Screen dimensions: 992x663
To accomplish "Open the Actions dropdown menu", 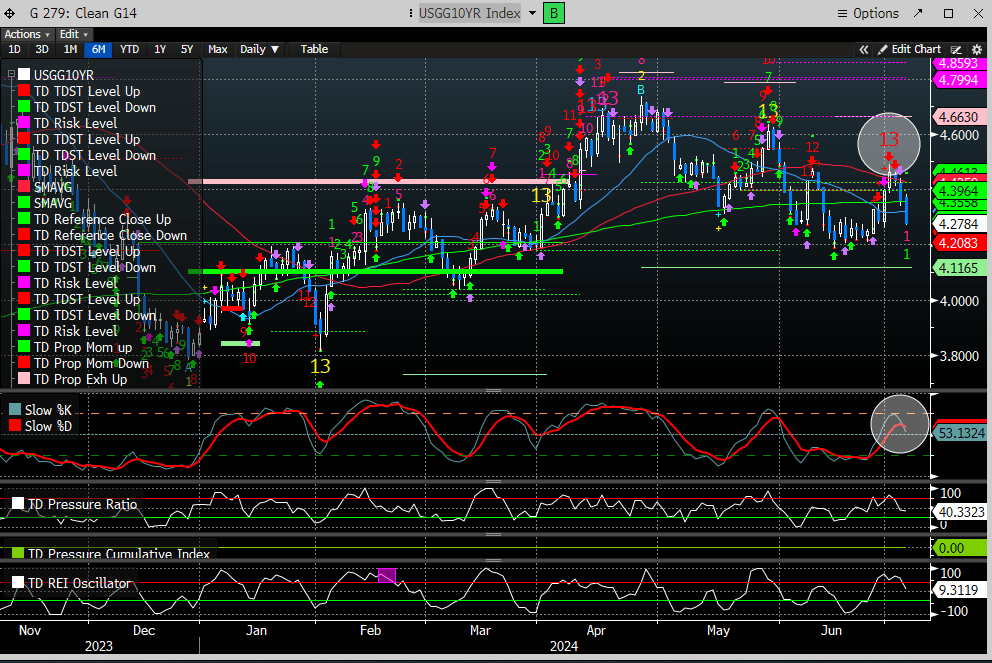I will [25, 34].
